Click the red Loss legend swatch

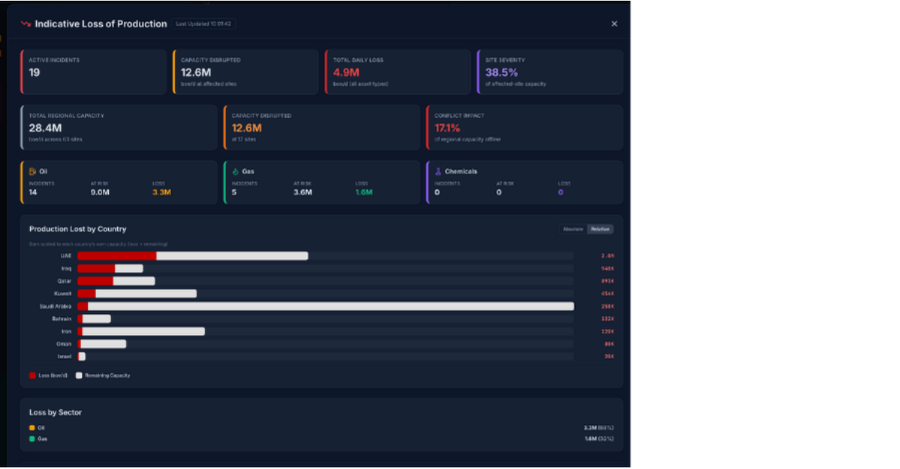[32, 375]
